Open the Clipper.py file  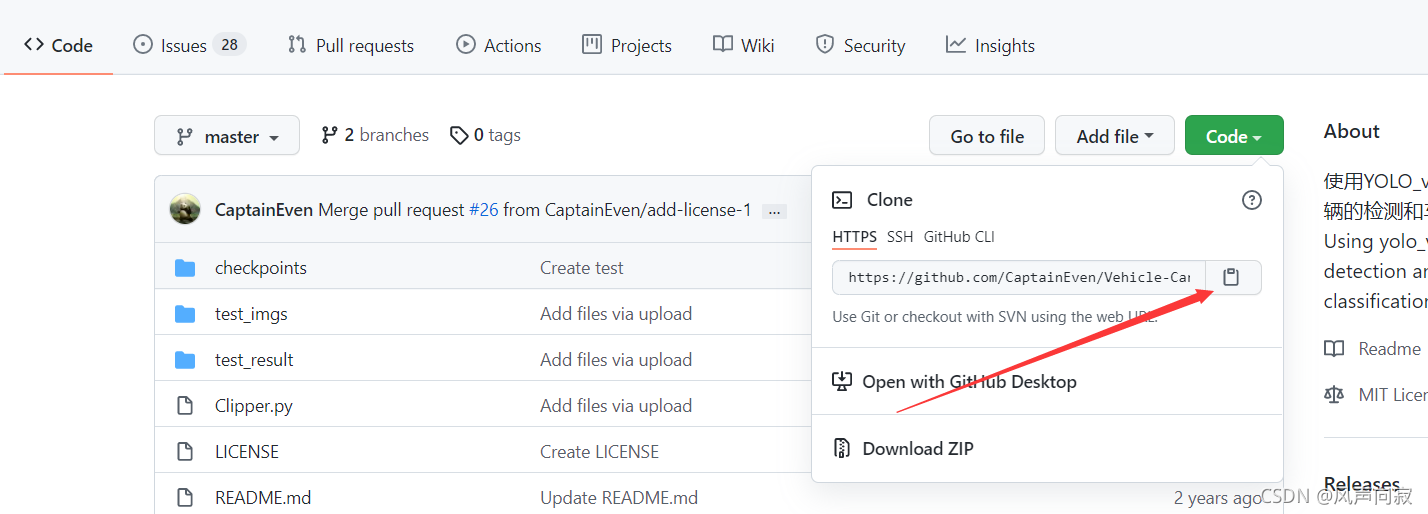tap(254, 406)
